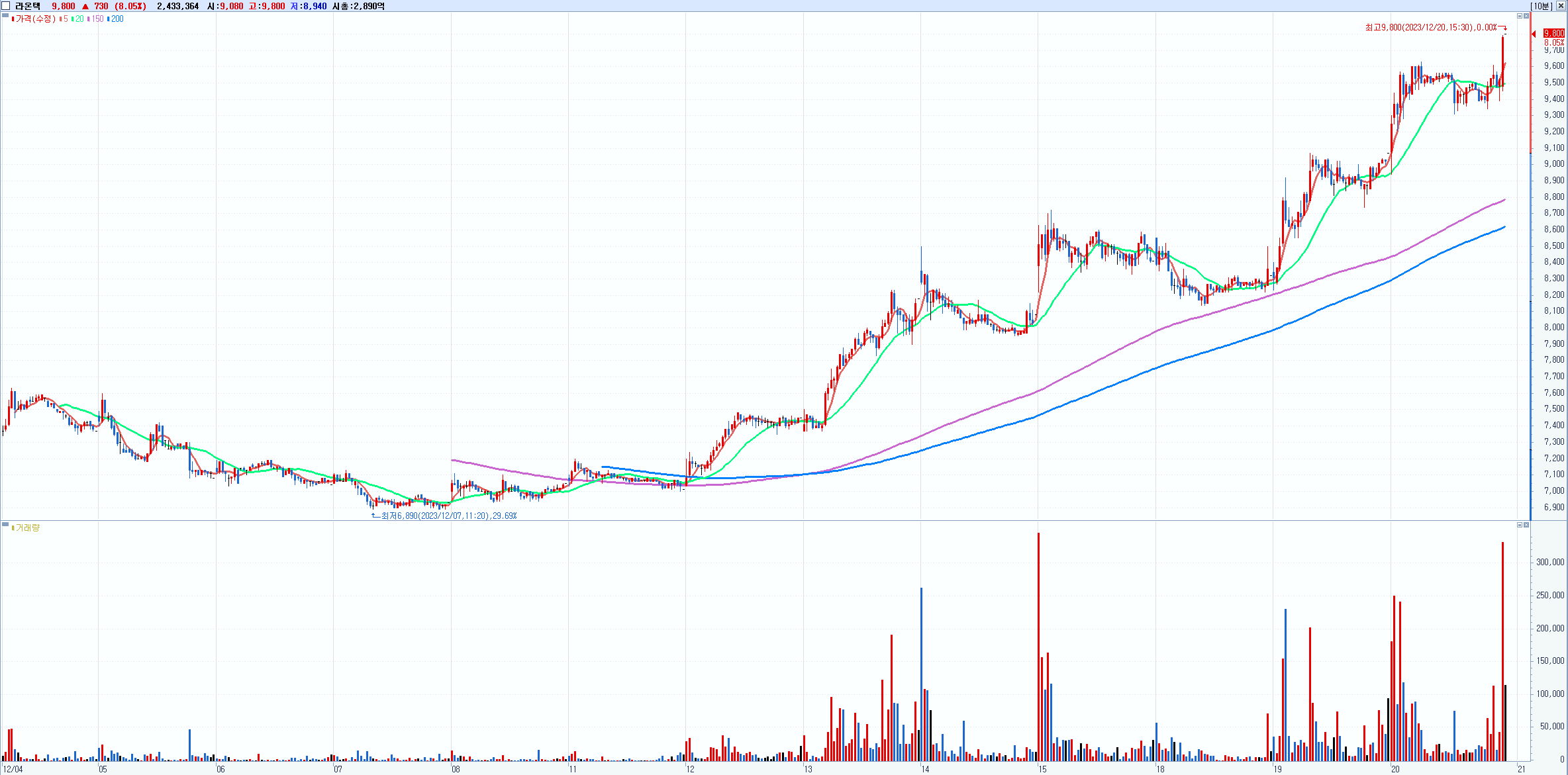
Task: Click the 12/04 date label on time axis
Action: [13, 769]
